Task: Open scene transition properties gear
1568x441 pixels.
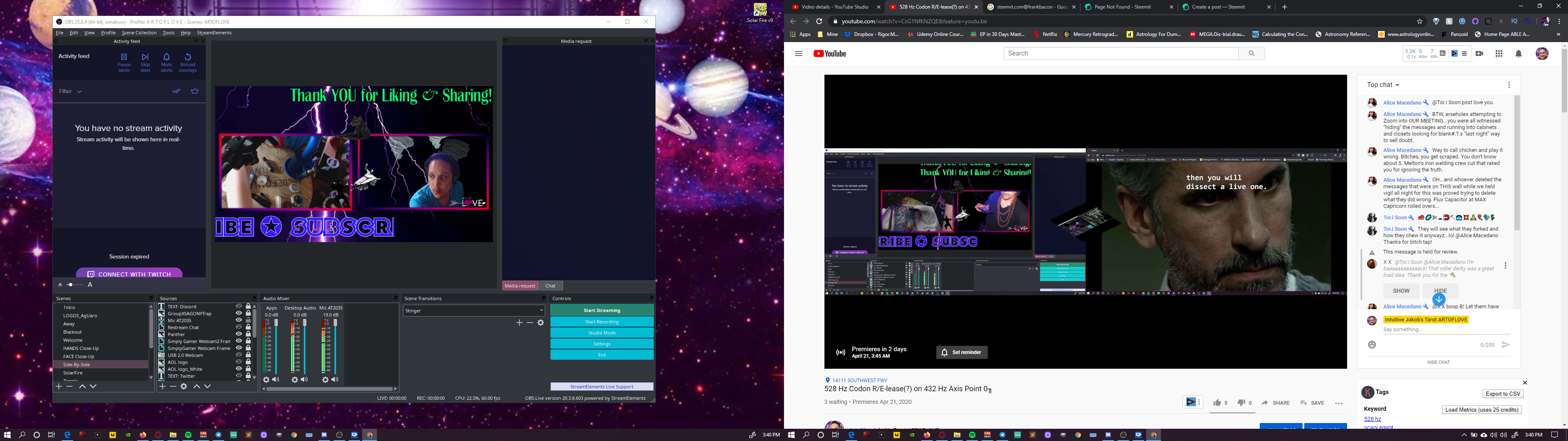Action: pos(541,323)
